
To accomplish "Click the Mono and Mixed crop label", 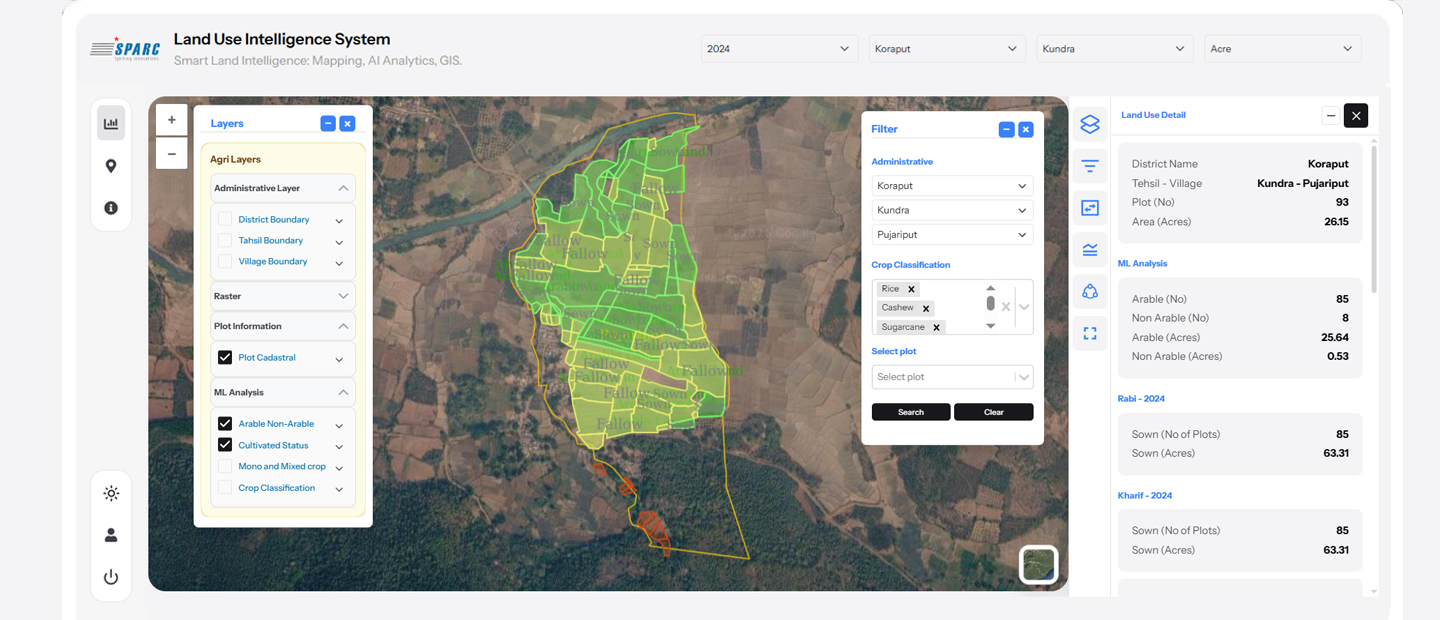I will [x=282, y=466].
